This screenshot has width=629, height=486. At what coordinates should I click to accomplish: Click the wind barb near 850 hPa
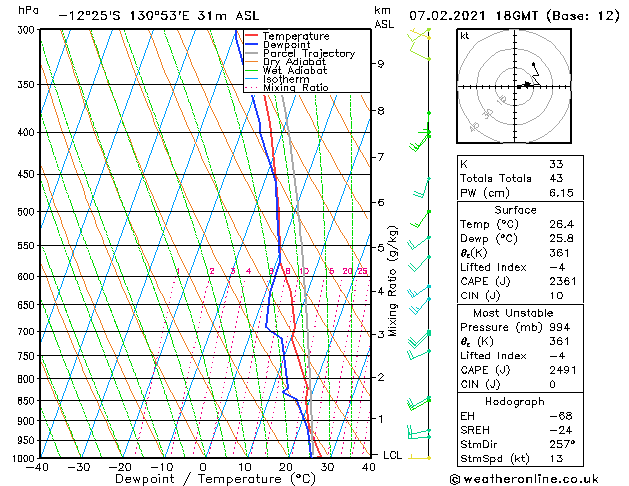click(x=418, y=403)
